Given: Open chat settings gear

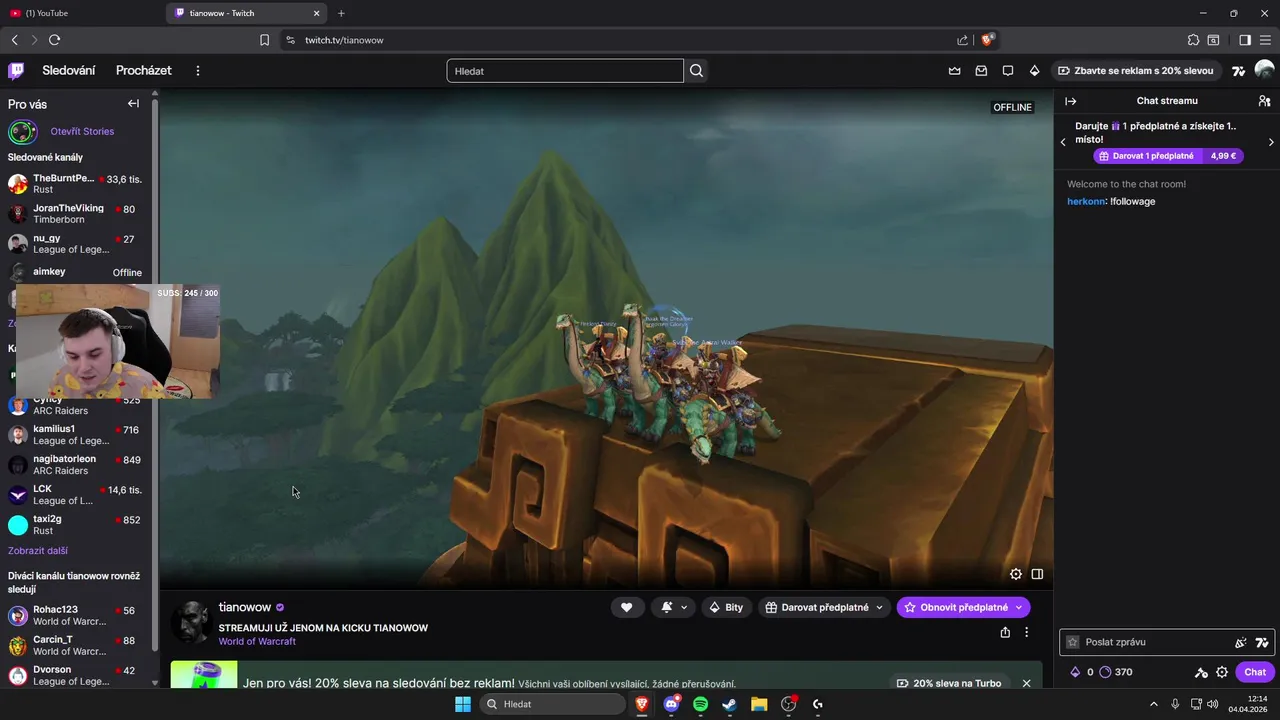Looking at the screenshot, I should (1222, 672).
